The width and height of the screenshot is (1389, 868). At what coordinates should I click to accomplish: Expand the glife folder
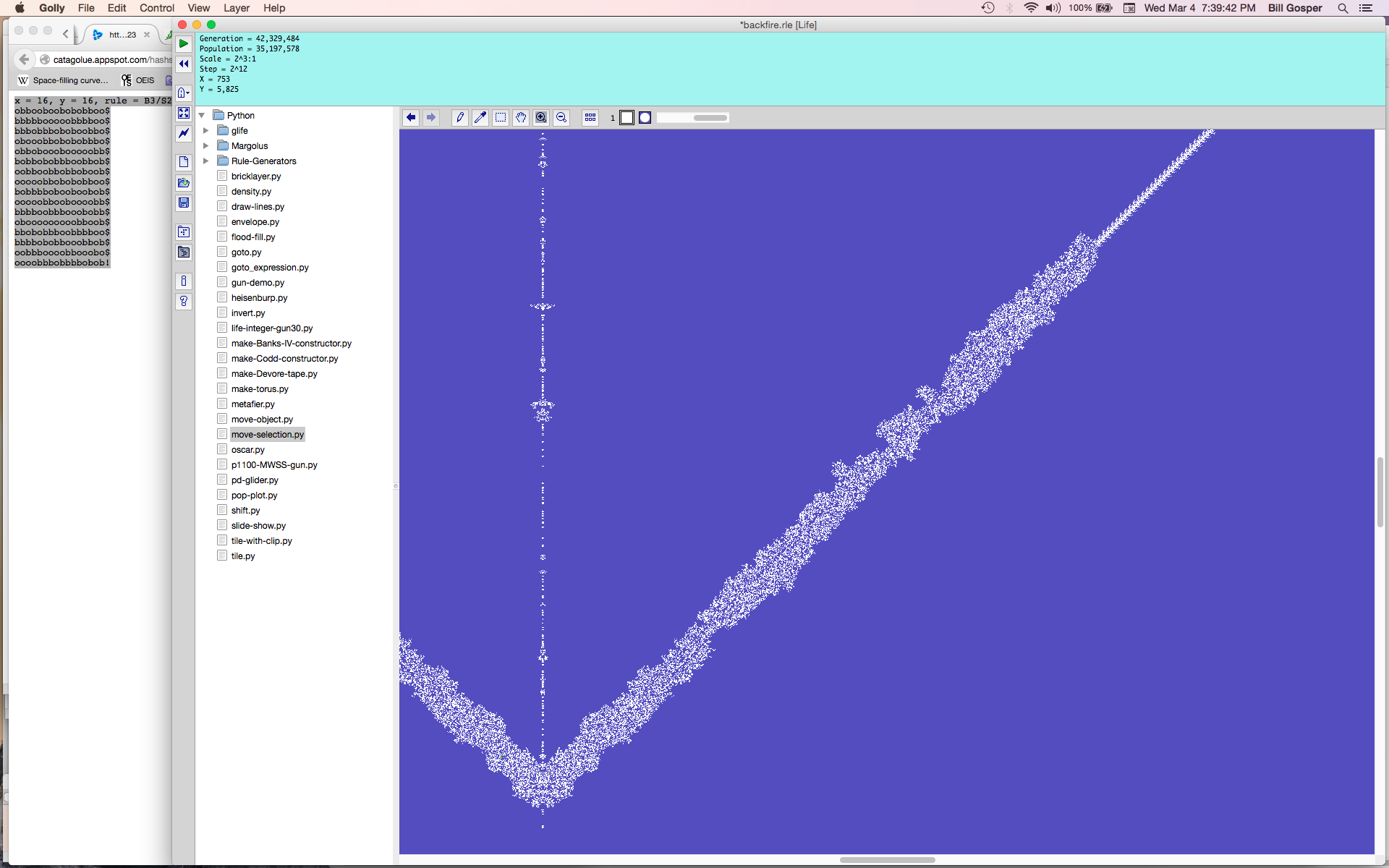[x=206, y=131]
